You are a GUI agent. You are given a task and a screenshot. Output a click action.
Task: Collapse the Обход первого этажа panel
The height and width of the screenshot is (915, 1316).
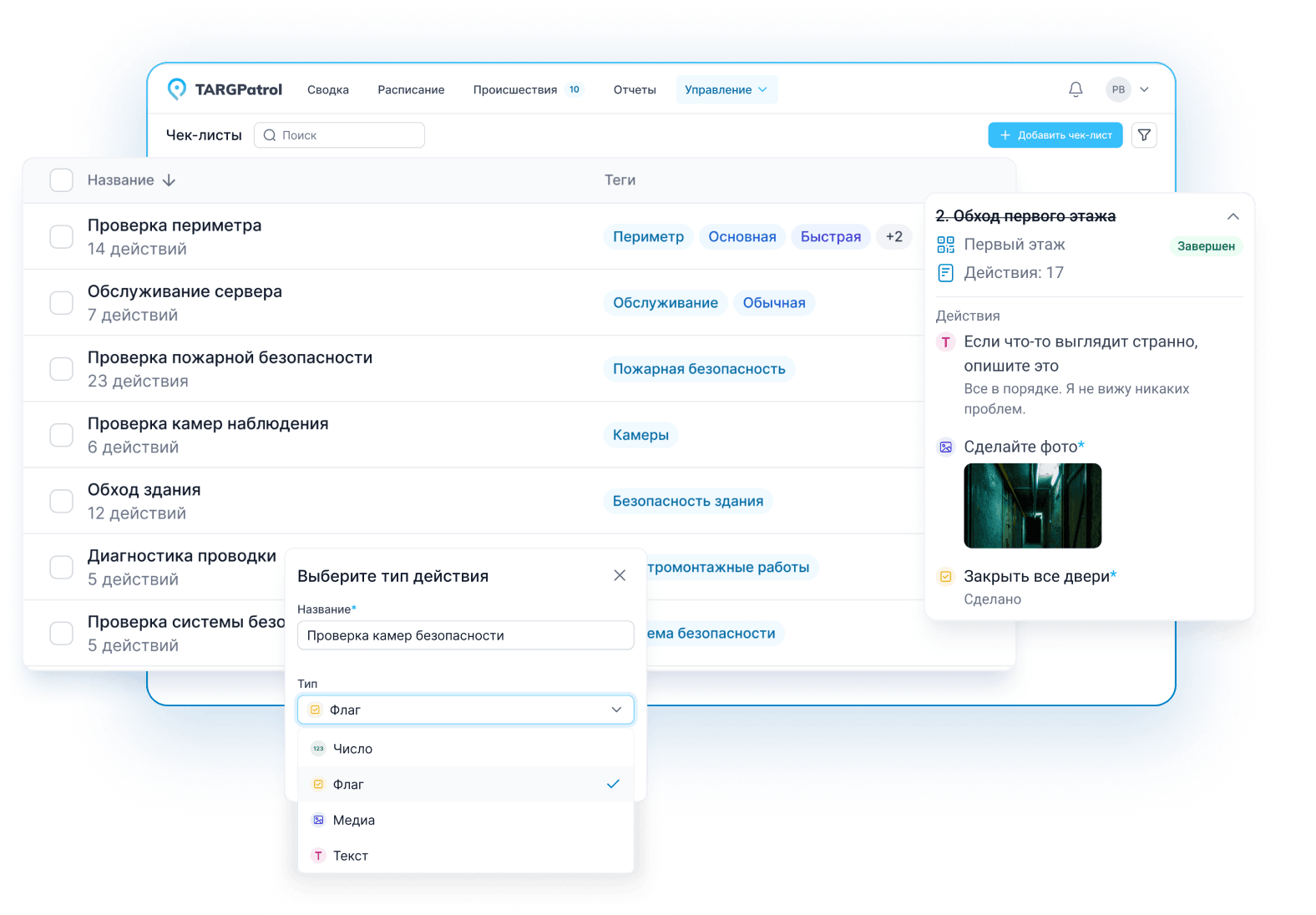(1233, 216)
